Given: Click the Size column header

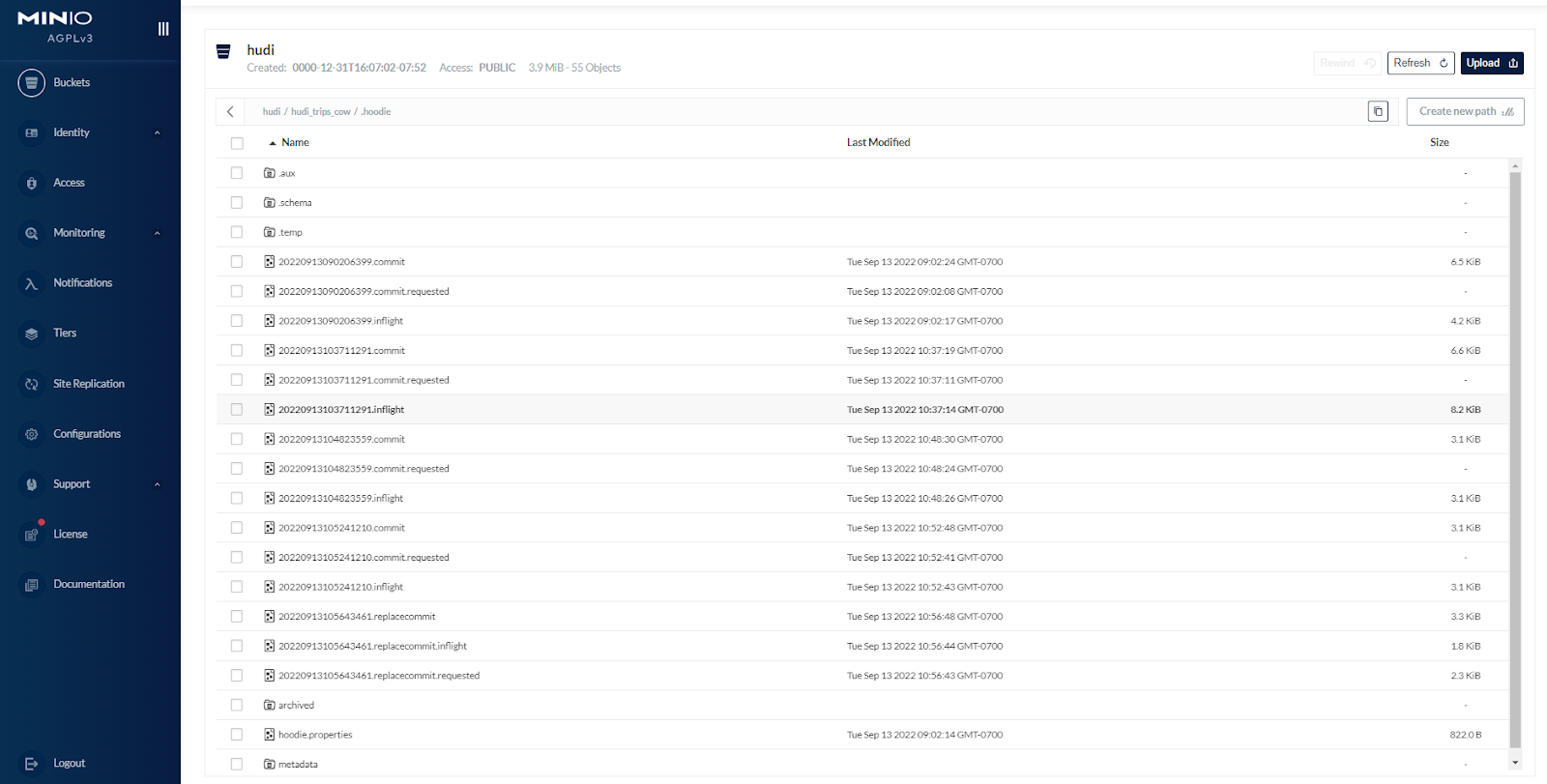Looking at the screenshot, I should (x=1439, y=143).
